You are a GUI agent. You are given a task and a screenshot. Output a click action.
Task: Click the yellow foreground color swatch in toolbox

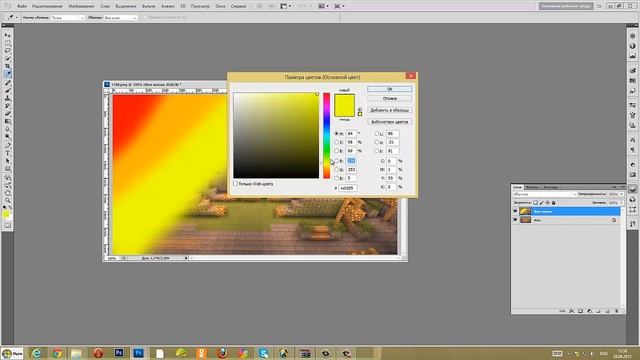(x=6, y=214)
